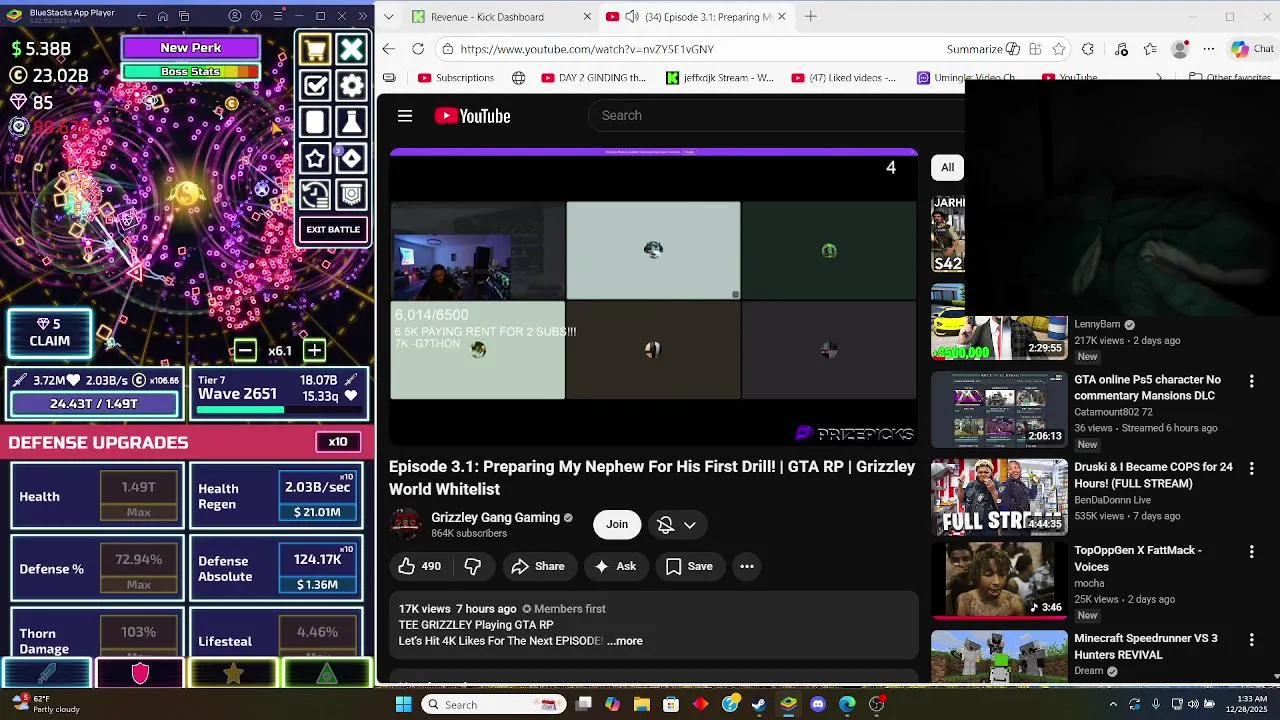1280x720 pixels.
Task: Close the game menu with green X
Action: 351,49
